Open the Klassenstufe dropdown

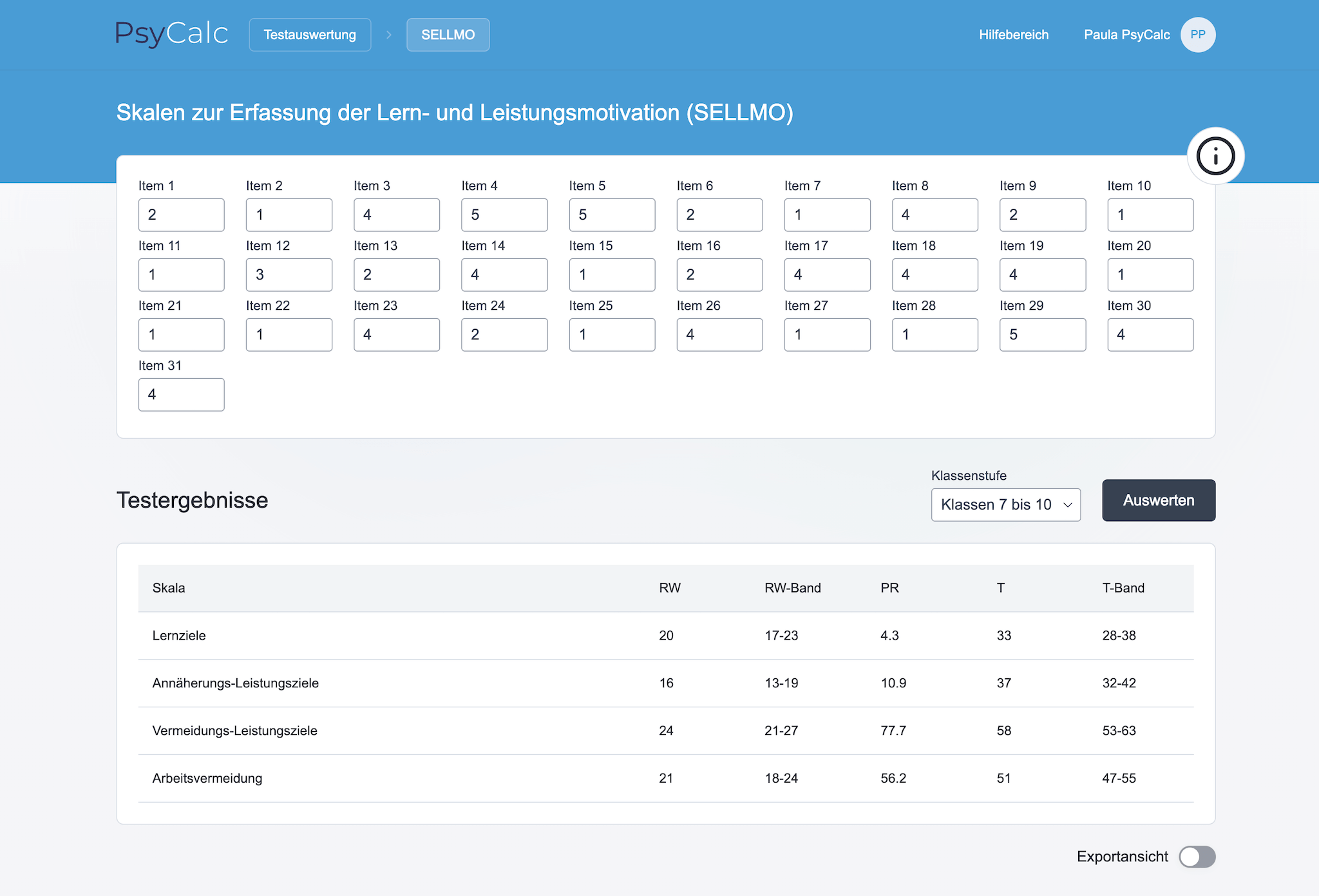[1005, 504]
